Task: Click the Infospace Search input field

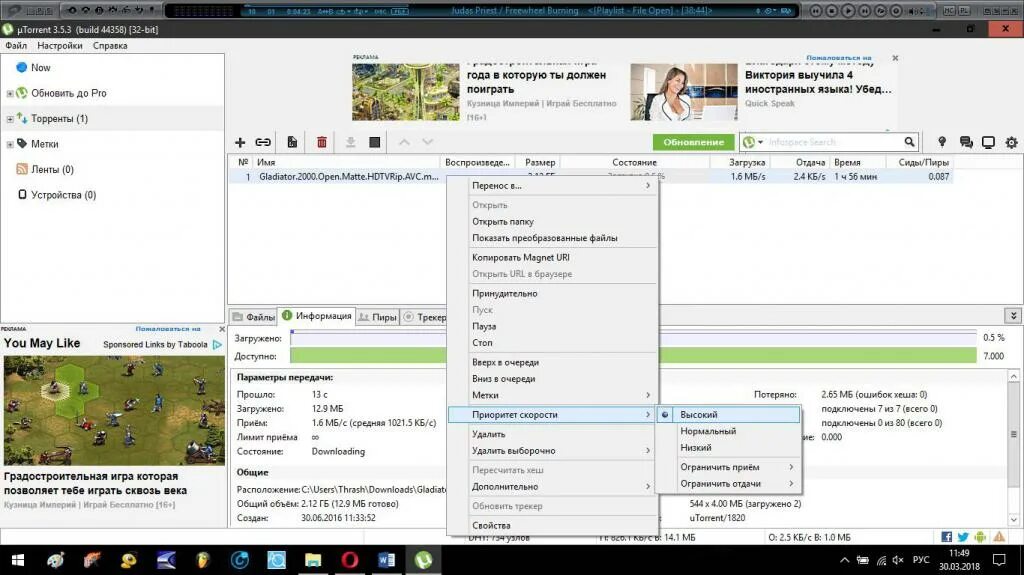Action: coord(833,142)
